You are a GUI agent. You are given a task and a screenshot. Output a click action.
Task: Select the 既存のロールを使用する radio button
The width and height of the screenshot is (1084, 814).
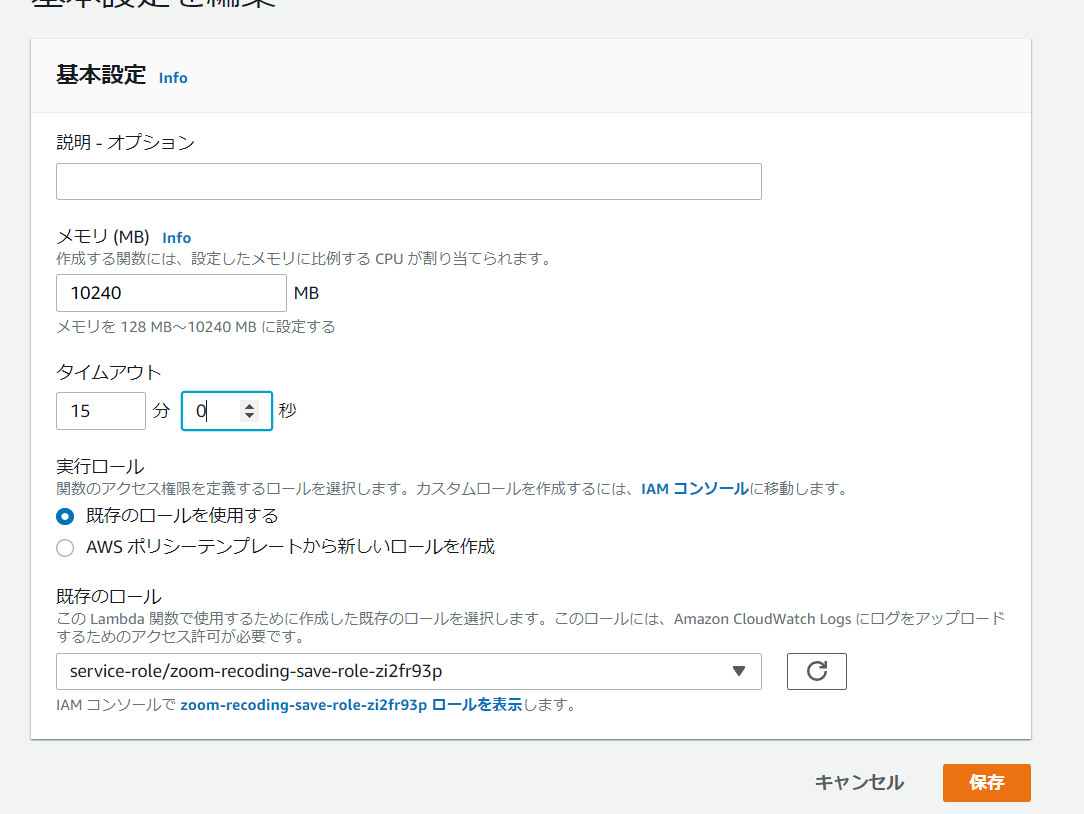pyautogui.click(x=64, y=516)
